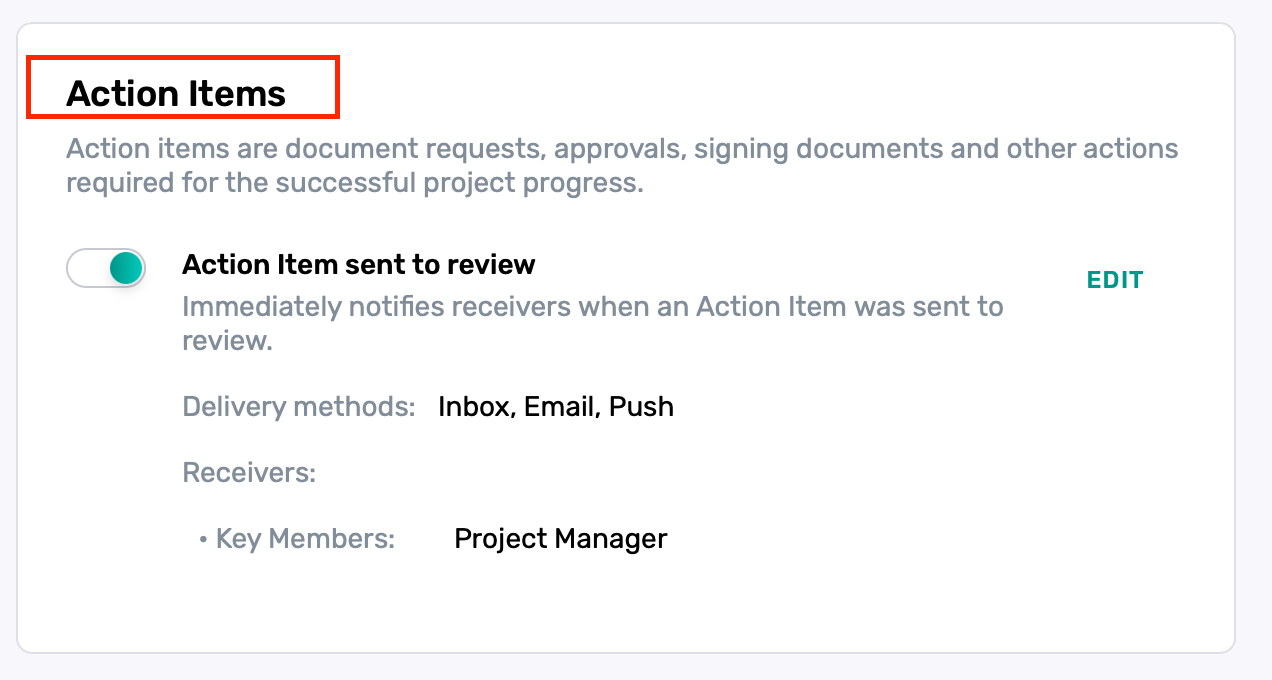Click the green knob of the switch
The image size is (1272, 680).
tap(125, 268)
